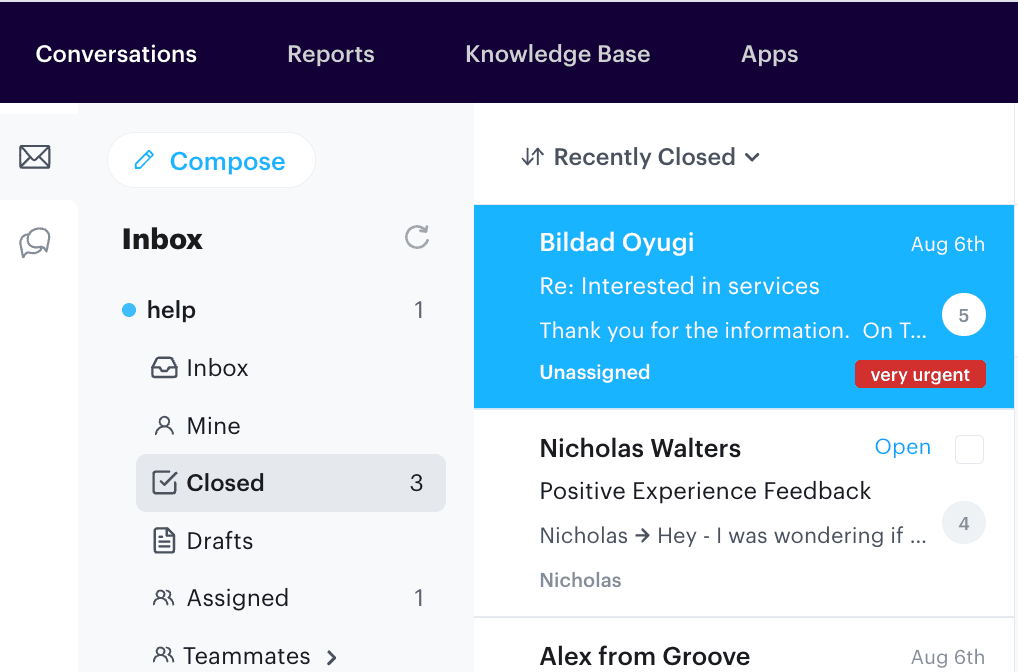
Task: Click the person icon next to Mine
Action: coord(162,425)
